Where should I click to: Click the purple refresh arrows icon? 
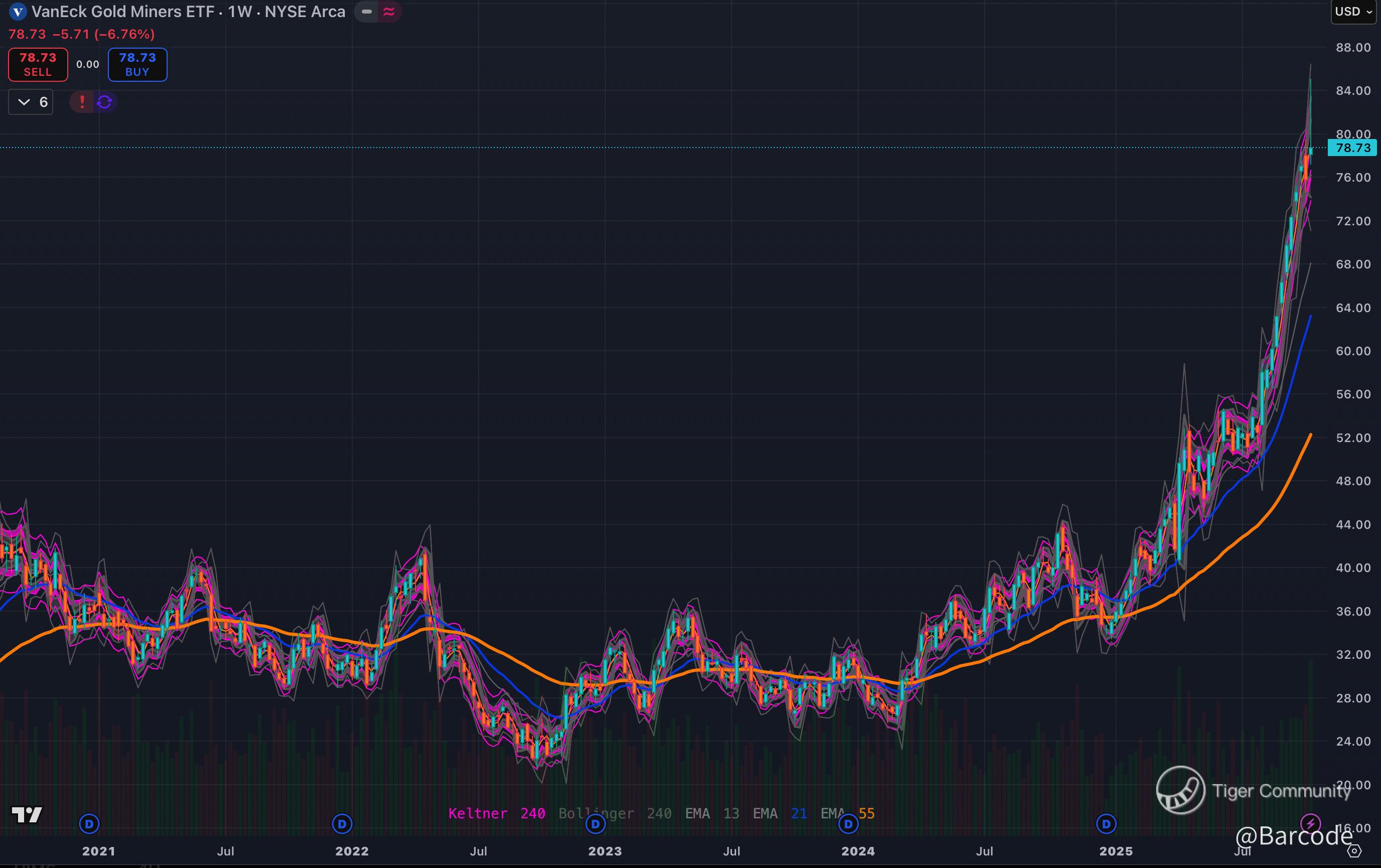click(x=104, y=102)
